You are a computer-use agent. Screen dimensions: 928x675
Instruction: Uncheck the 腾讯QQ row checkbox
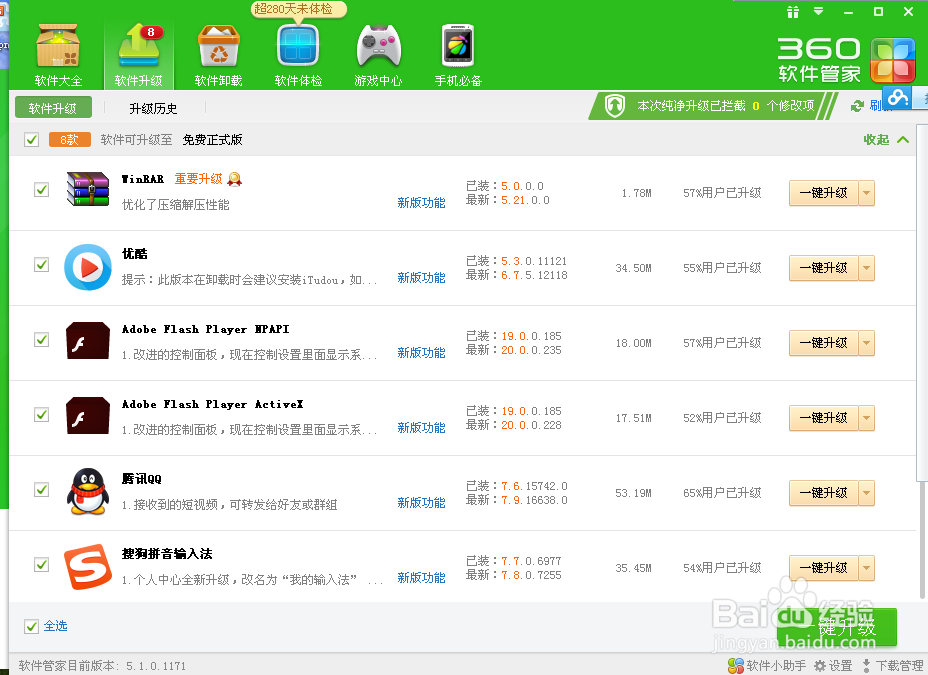click(41, 490)
